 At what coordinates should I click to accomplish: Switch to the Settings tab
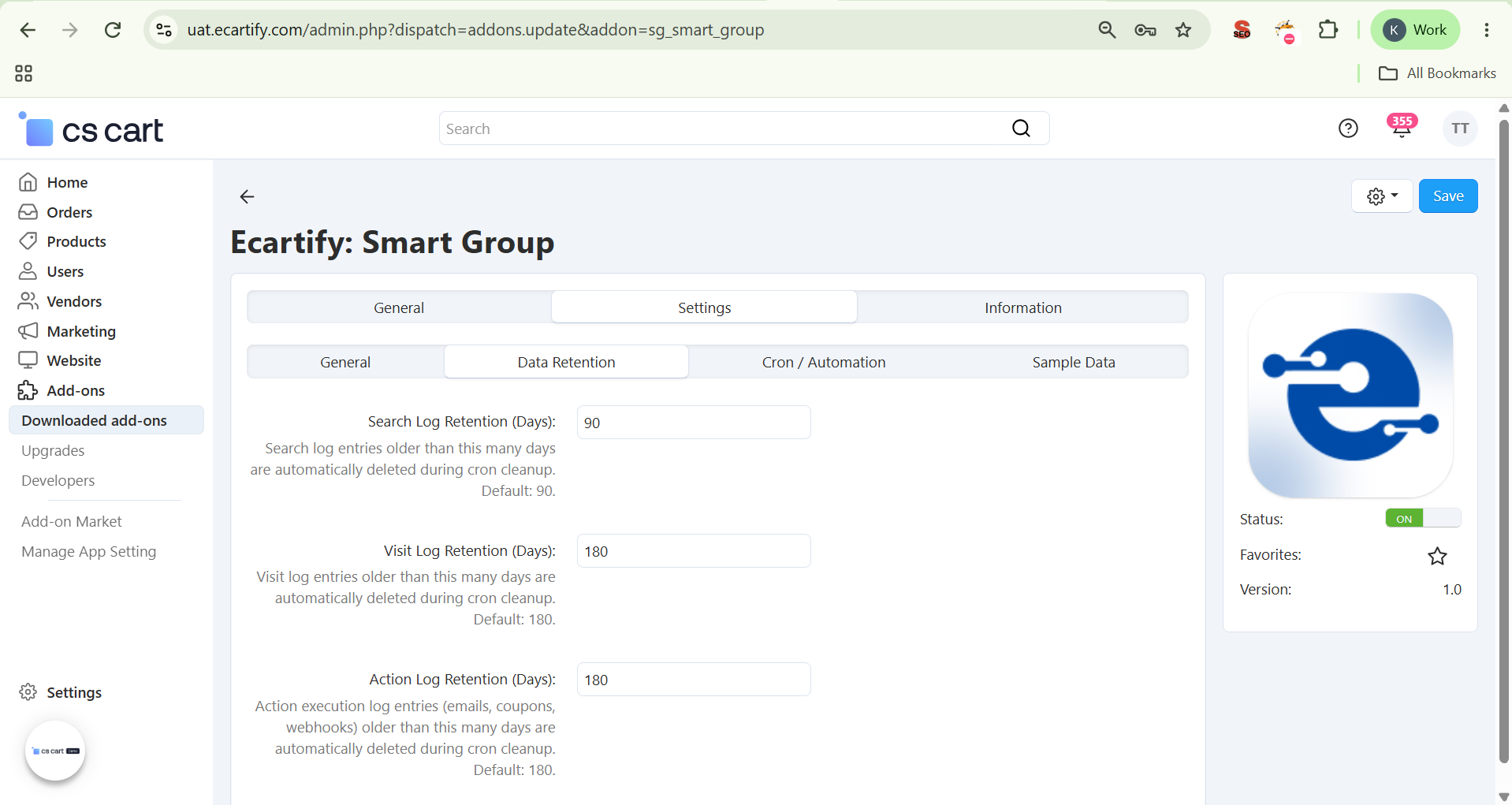704,307
